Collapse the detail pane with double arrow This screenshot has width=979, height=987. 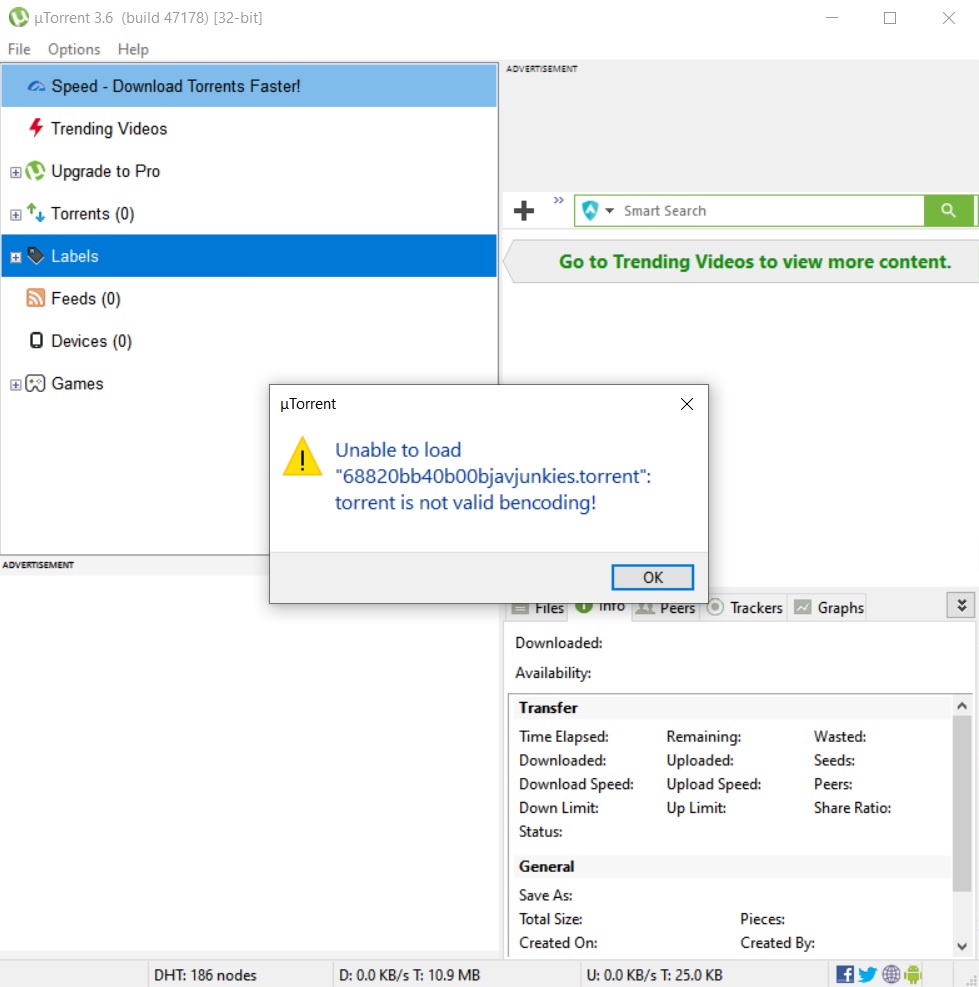[x=961, y=606]
